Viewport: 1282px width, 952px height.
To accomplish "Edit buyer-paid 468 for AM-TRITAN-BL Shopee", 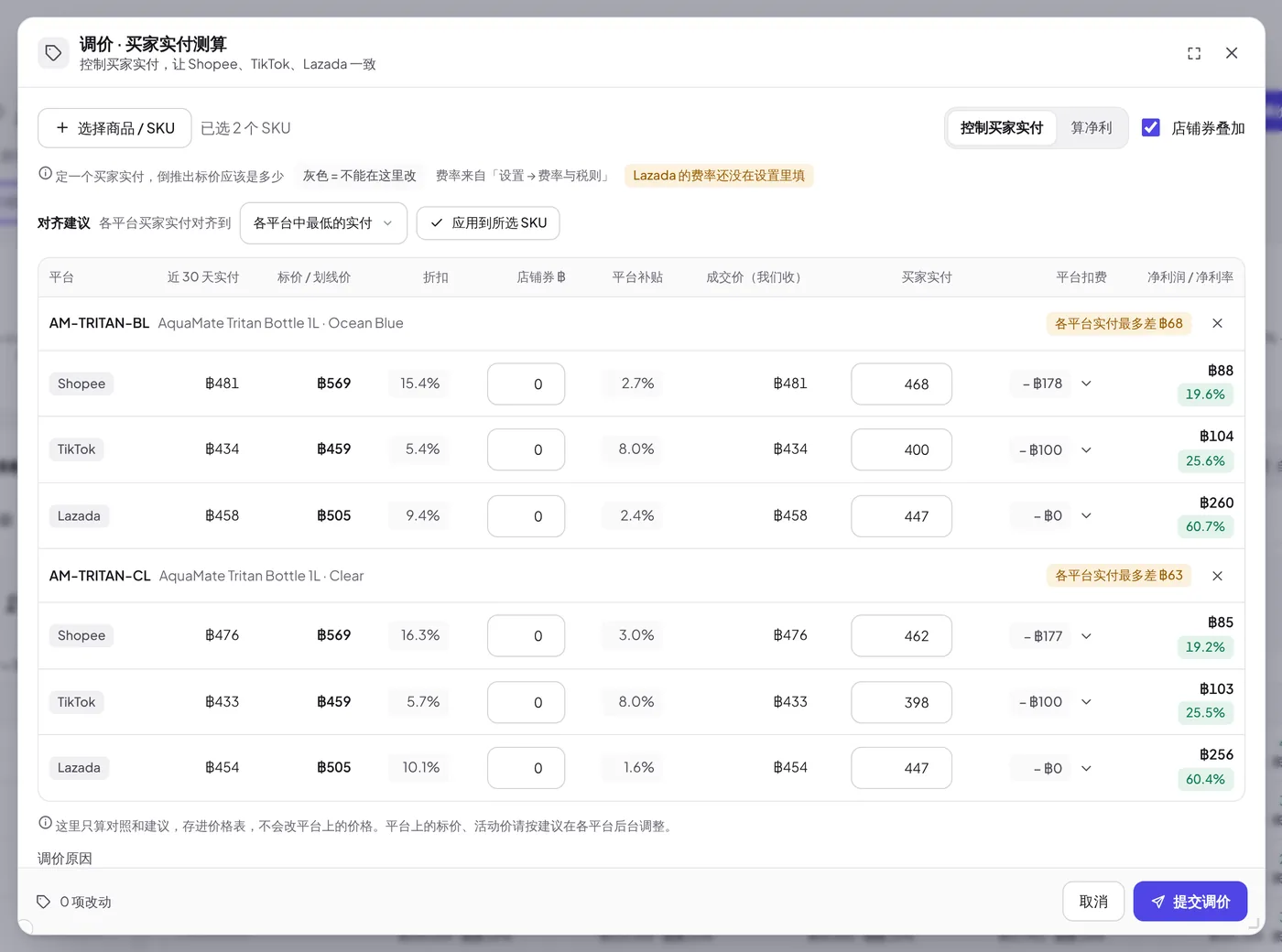I will point(902,384).
